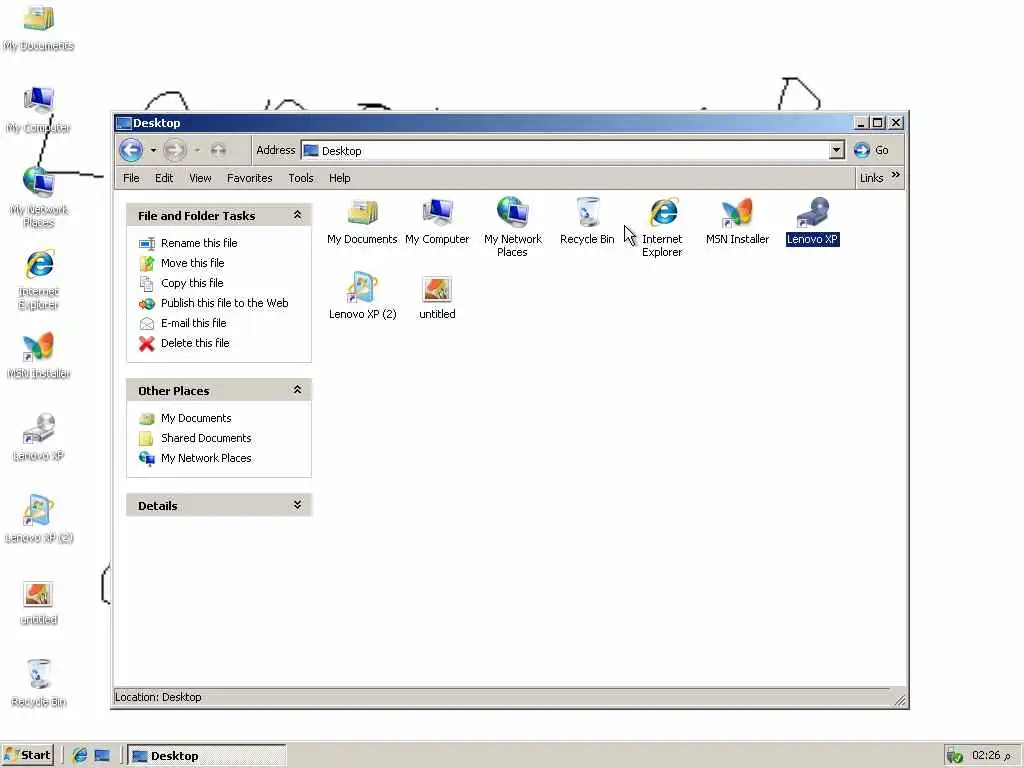Click the Back navigation button
The height and width of the screenshot is (768, 1024).
click(131, 150)
